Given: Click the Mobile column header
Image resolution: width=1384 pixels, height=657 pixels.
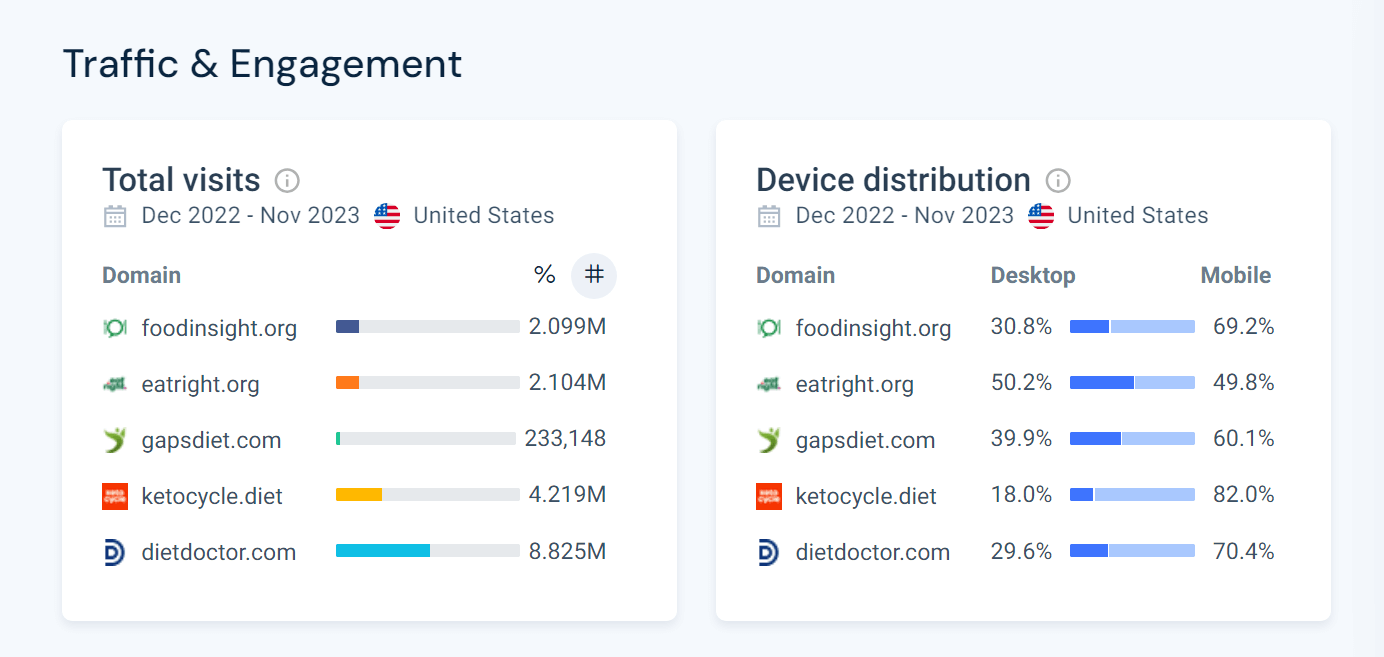Looking at the screenshot, I should click(1236, 275).
